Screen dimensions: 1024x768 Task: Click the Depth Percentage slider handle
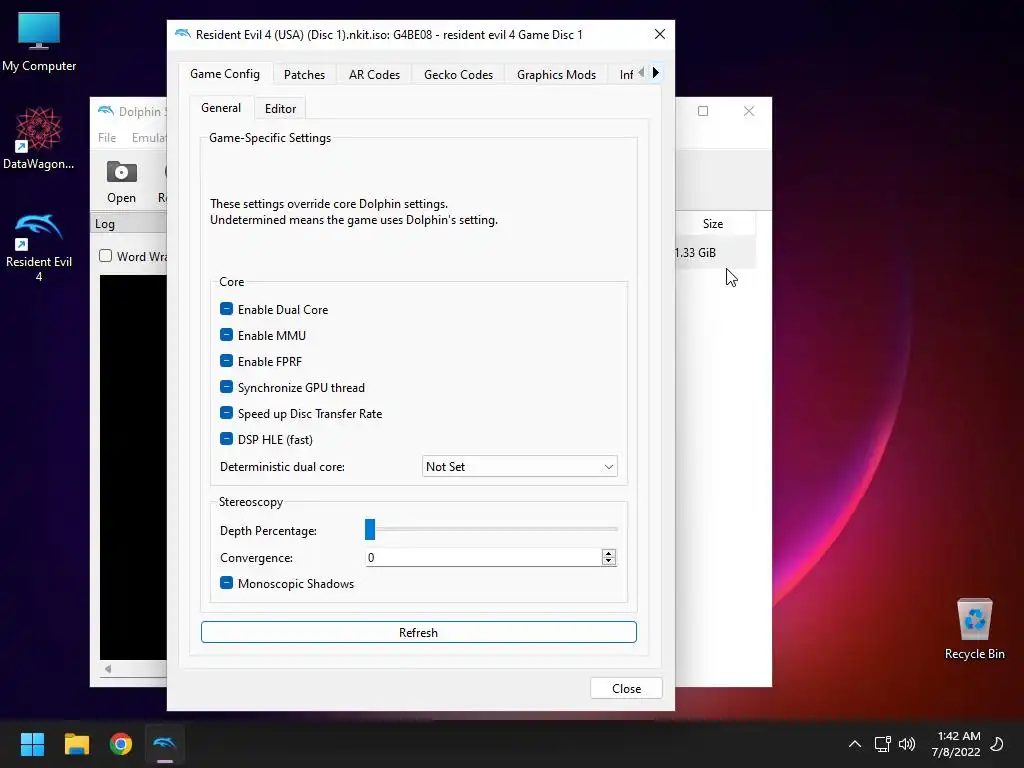[x=370, y=530]
